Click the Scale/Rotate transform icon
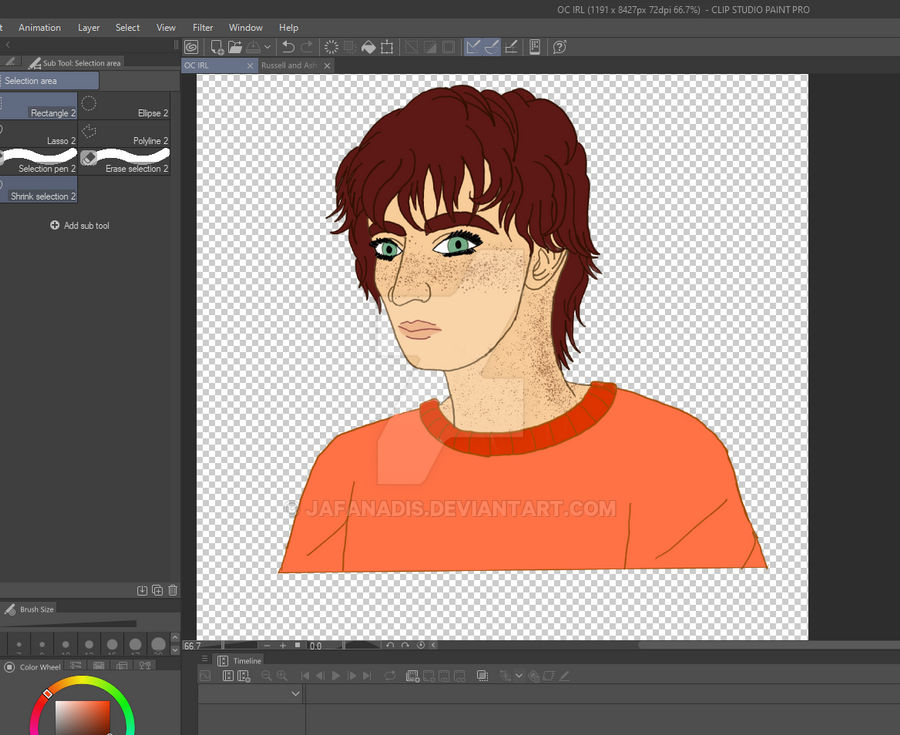Image resolution: width=900 pixels, height=735 pixels. click(x=387, y=47)
